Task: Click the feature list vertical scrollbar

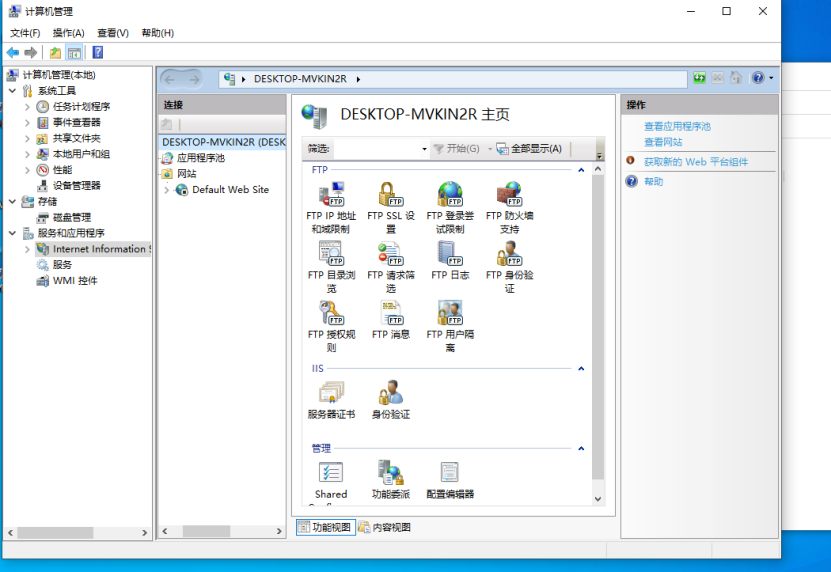Action: tap(598, 327)
